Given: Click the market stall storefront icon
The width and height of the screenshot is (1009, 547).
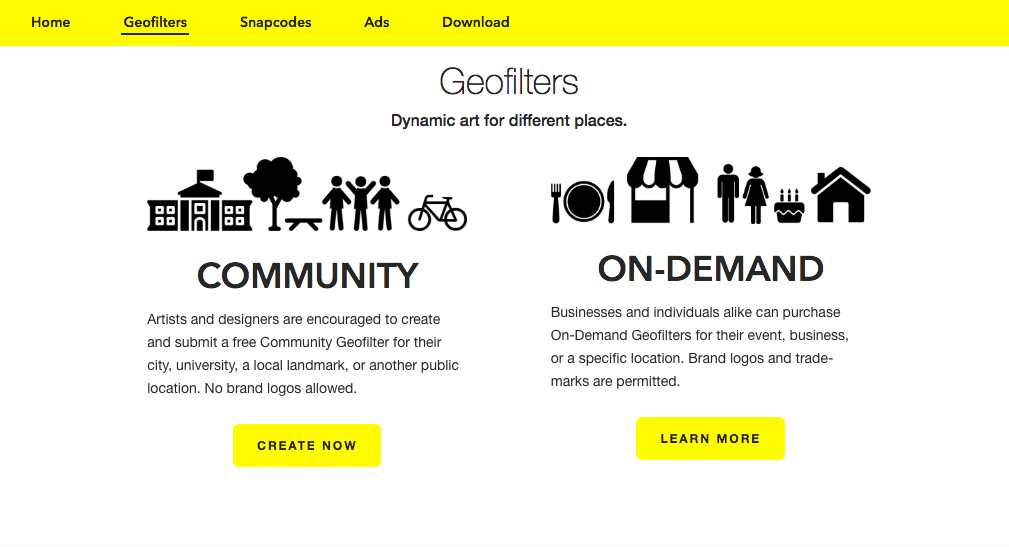Looking at the screenshot, I should click(x=662, y=190).
